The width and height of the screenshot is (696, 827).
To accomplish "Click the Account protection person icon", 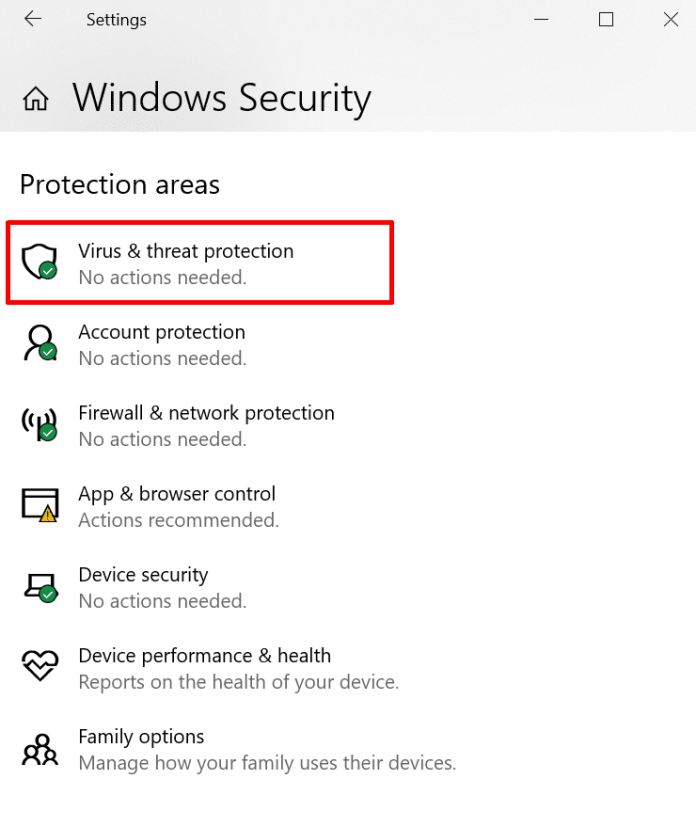I will click(39, 343).
